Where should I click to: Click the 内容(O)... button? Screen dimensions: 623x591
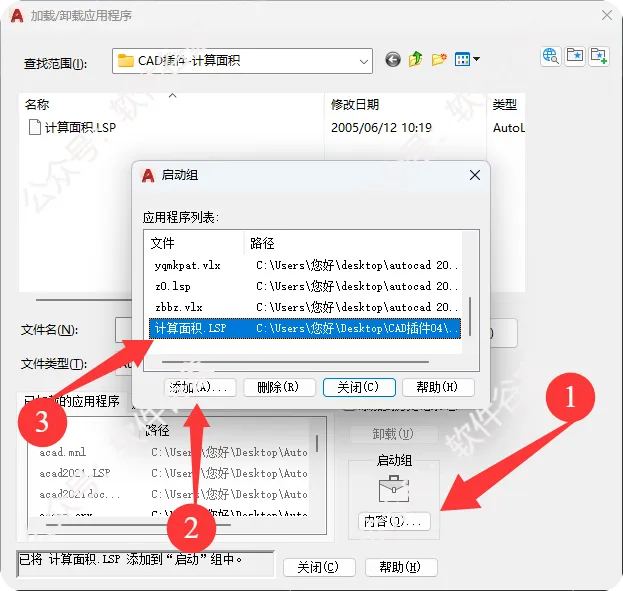(394, 521)
